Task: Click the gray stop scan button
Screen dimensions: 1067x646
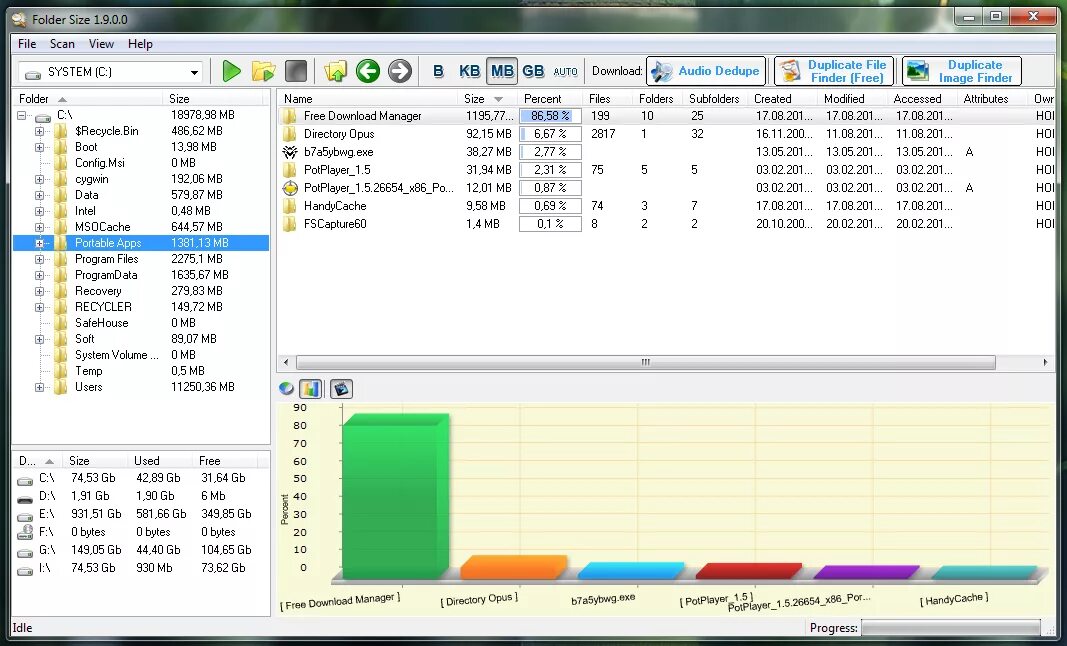Action: click(295, 71)
